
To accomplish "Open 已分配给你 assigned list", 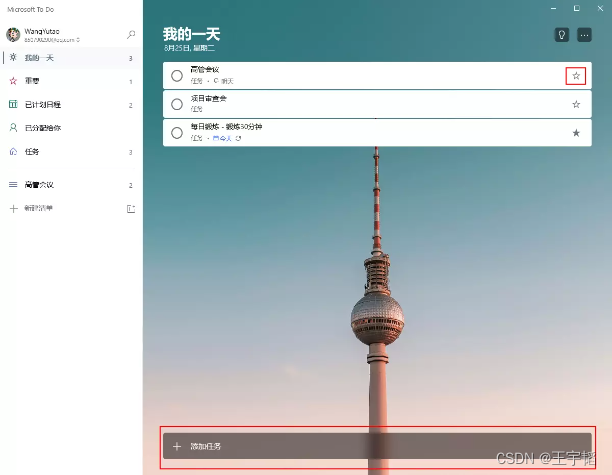I will pos(71,128).
